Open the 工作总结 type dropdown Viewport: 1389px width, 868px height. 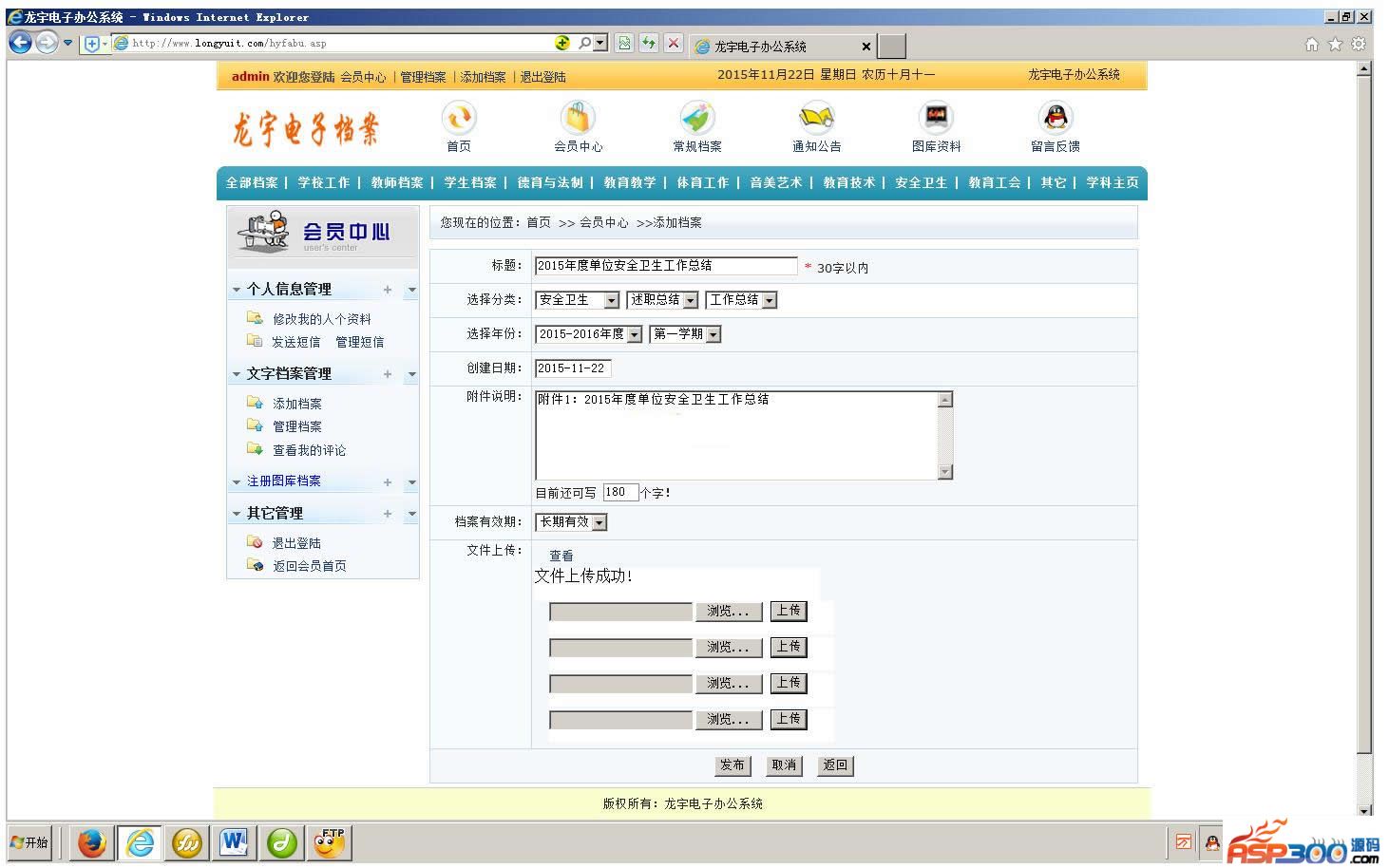click(741, 300)
